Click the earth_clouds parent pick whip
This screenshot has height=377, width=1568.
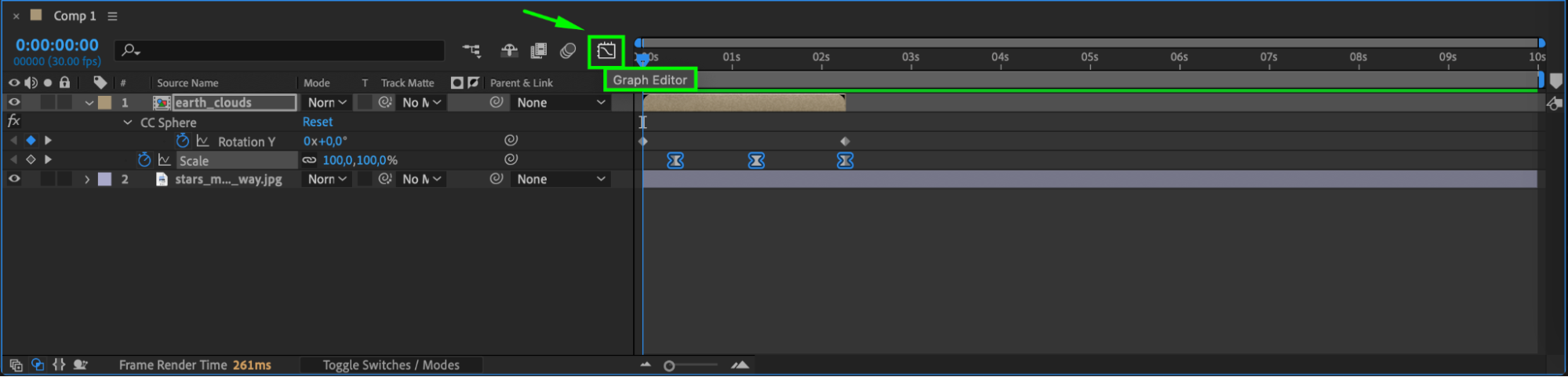497,102
